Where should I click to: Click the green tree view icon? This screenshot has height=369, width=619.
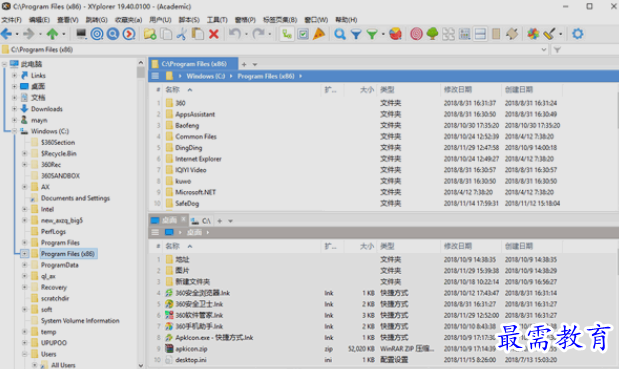432,34
